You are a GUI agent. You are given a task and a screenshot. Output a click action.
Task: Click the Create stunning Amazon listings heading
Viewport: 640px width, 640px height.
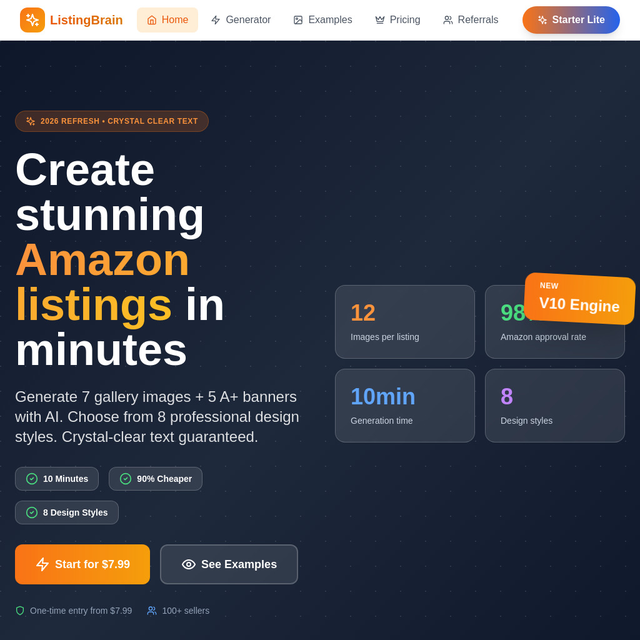tap(120, 260)
